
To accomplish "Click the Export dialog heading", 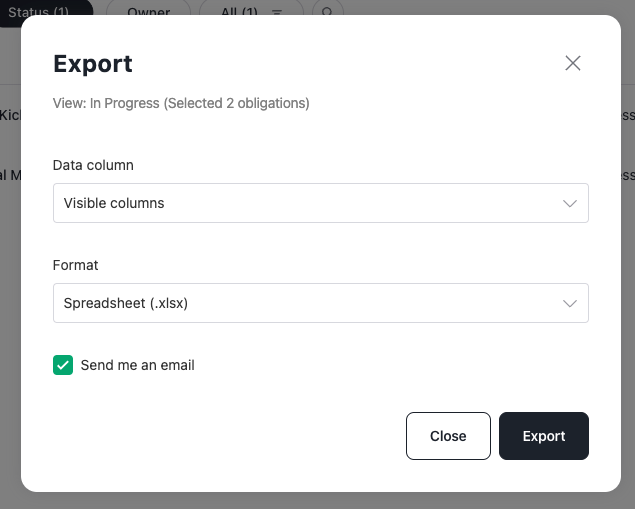I will [x=93, y=64].
